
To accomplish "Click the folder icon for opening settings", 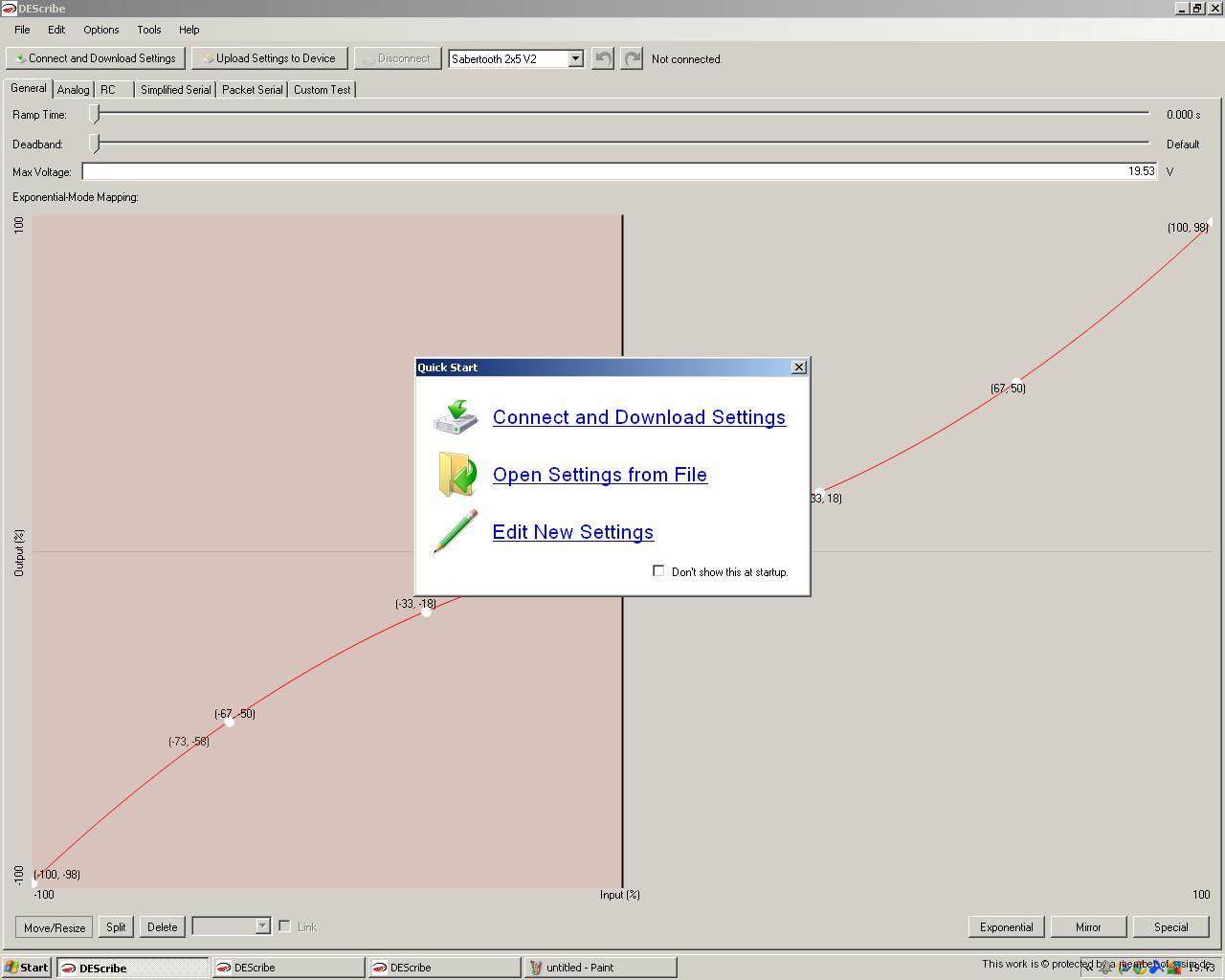I will (x=457, y=475).
